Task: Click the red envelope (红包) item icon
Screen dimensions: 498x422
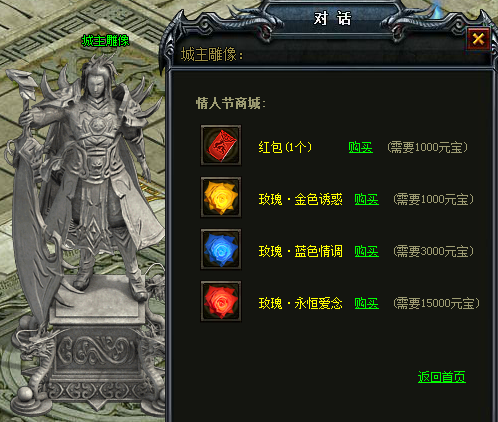Action: coord(221,145)
